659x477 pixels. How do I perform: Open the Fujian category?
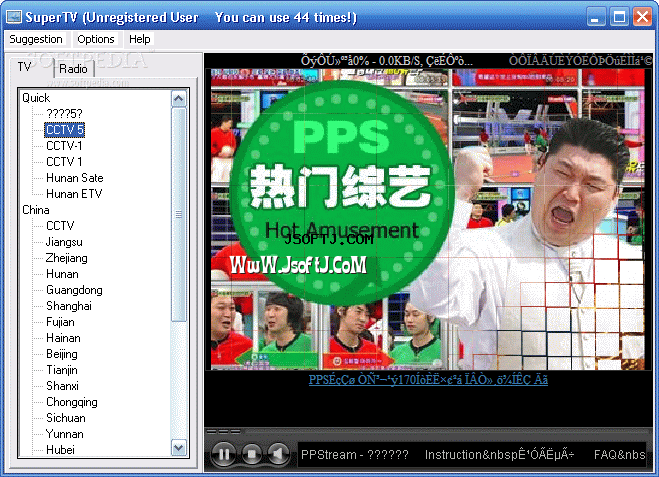(x=60, y=322)
